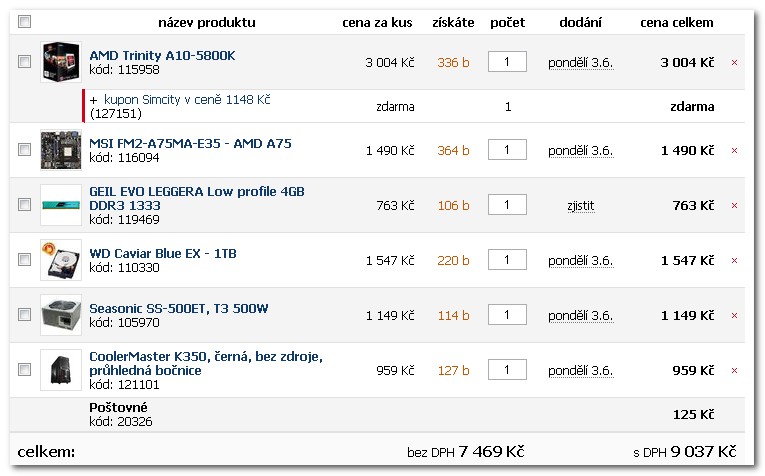This screenshot has height=476, width=765.
Task: Click the 'bez DPH 7 469 Kč' total
Action: click(465, 452)
